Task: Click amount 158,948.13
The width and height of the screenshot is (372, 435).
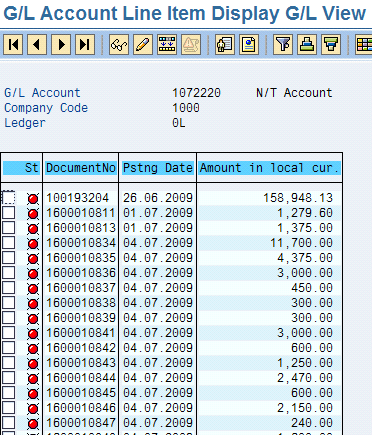Action: point(298,198)
